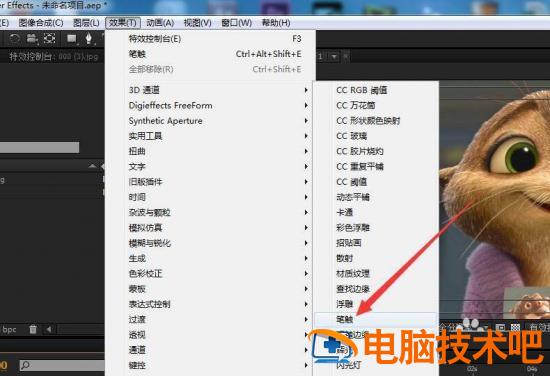Open the 图层(L) menu
This screenshot has width=550, height=376.
[86, 23]
